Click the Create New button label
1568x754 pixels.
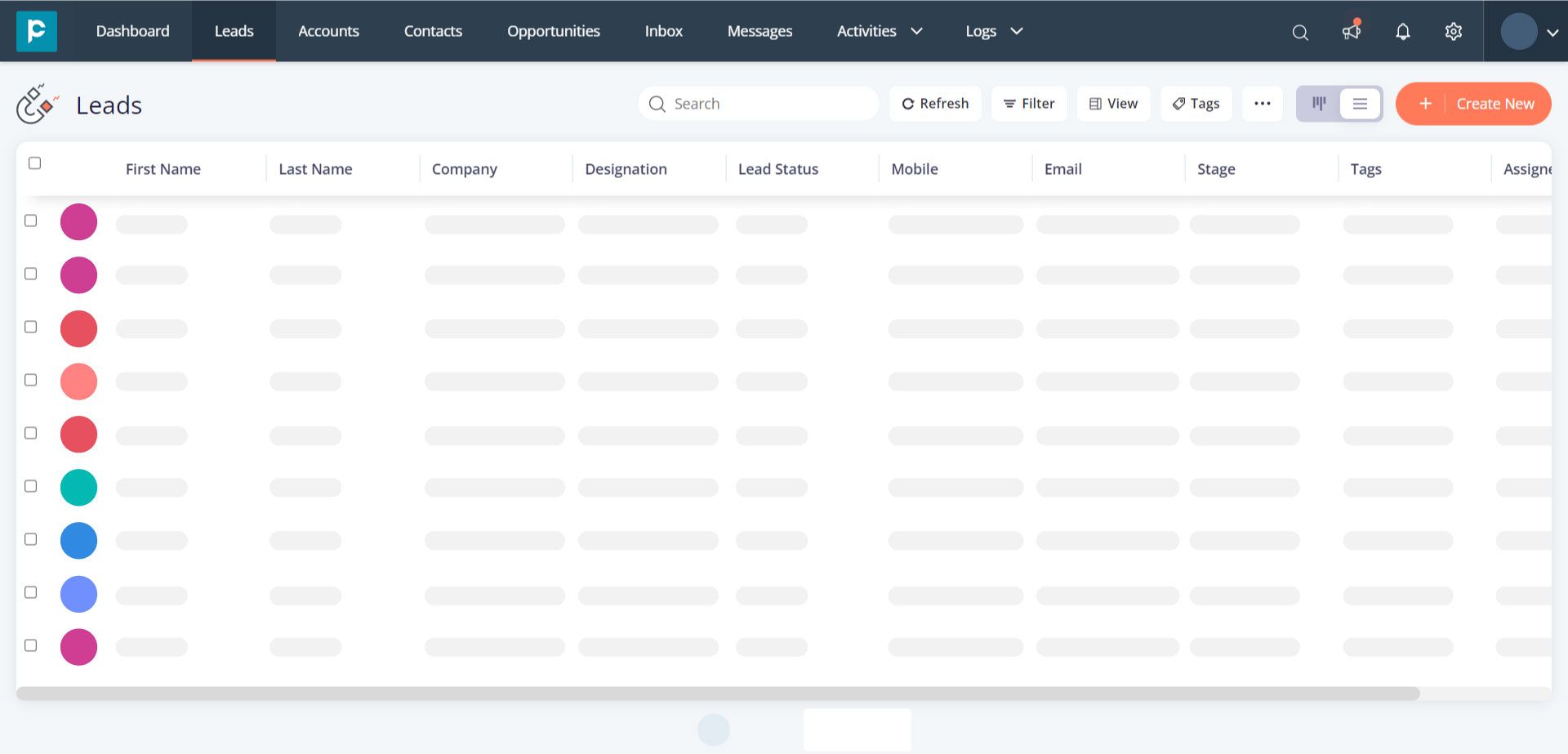(x=1495, y=104)
